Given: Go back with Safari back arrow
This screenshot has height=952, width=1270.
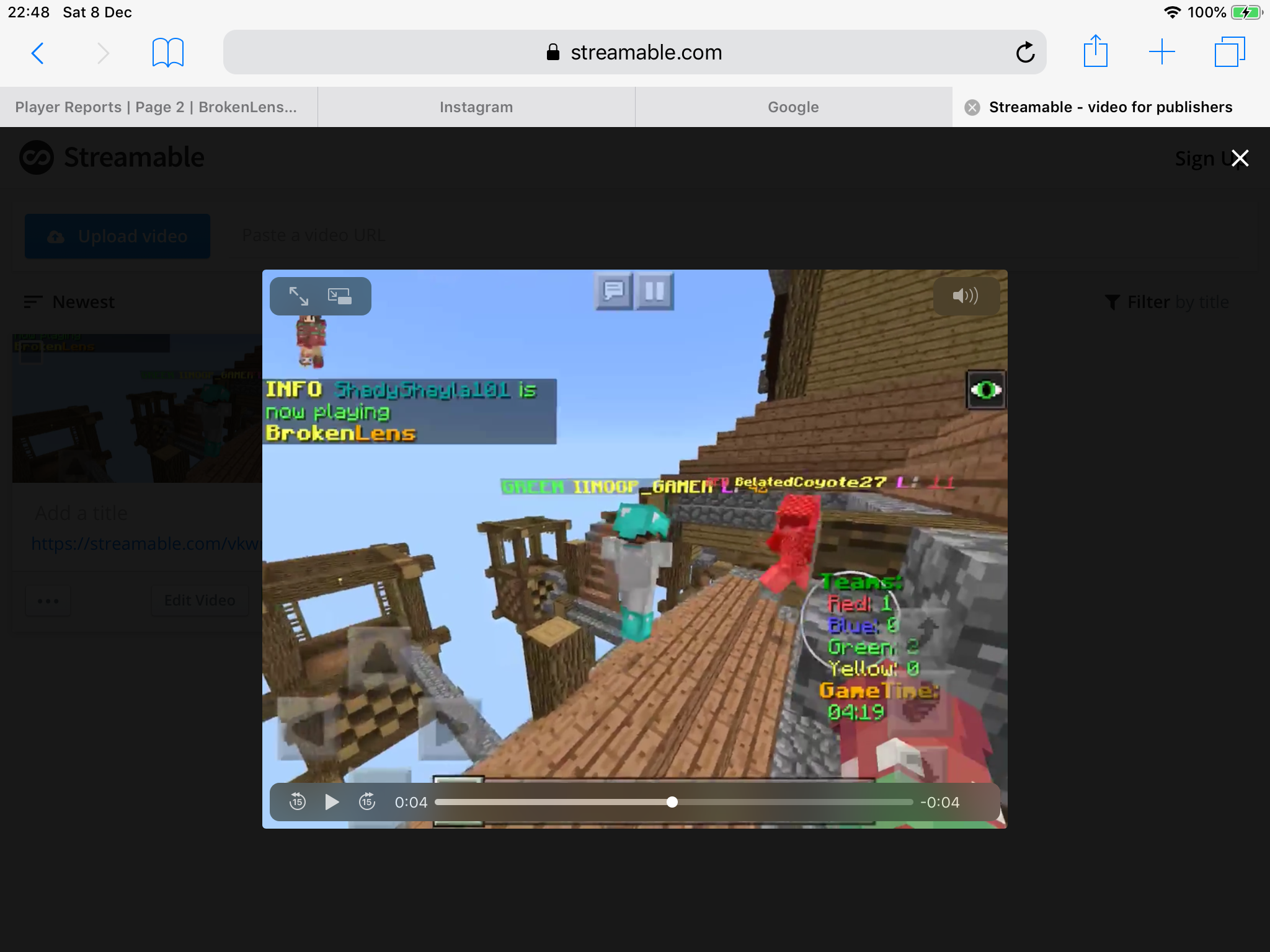Looking at the screenshot, I should (x=37, y=53).
